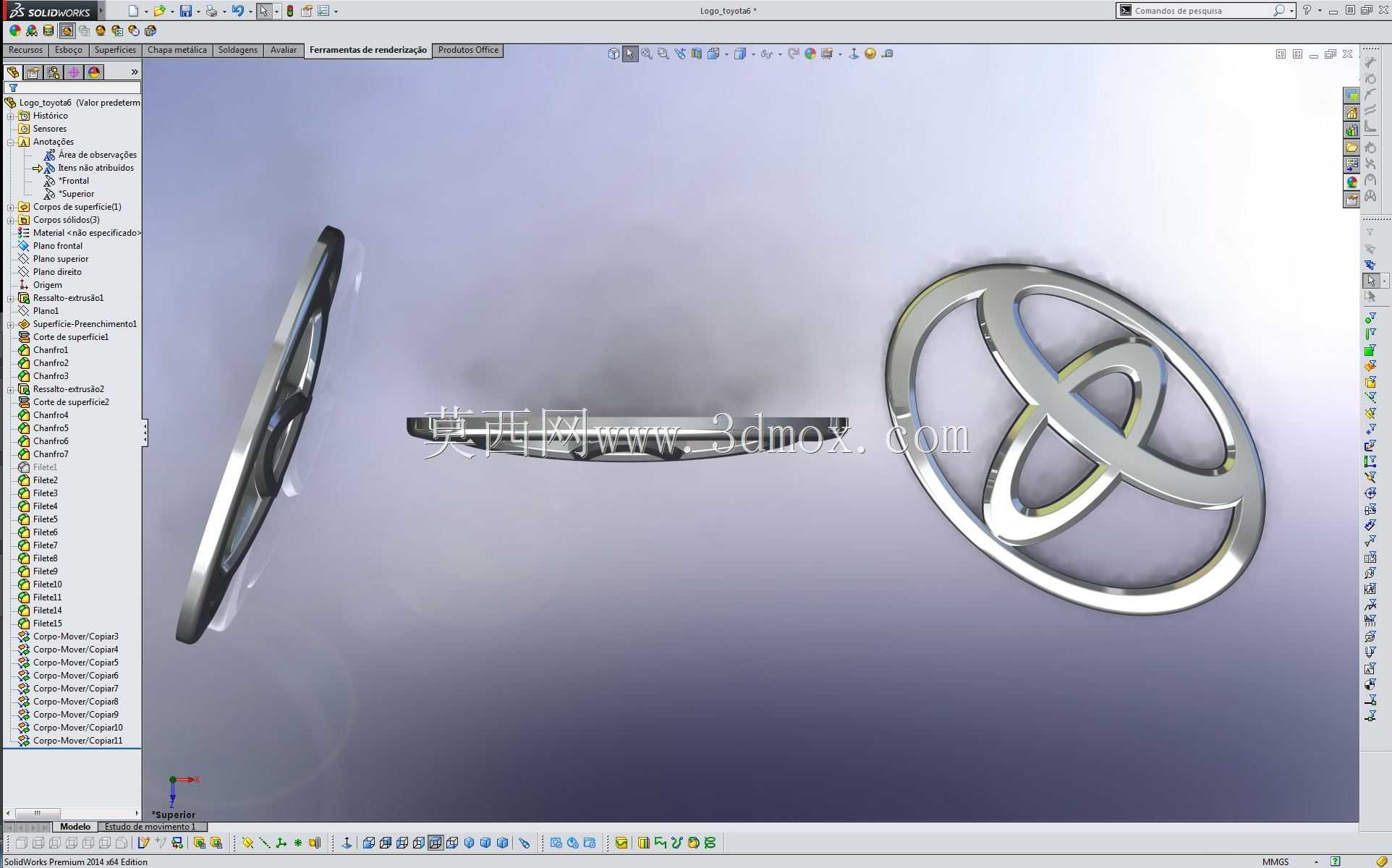
Task: Click the New document icon
Action: coord(133,11)
